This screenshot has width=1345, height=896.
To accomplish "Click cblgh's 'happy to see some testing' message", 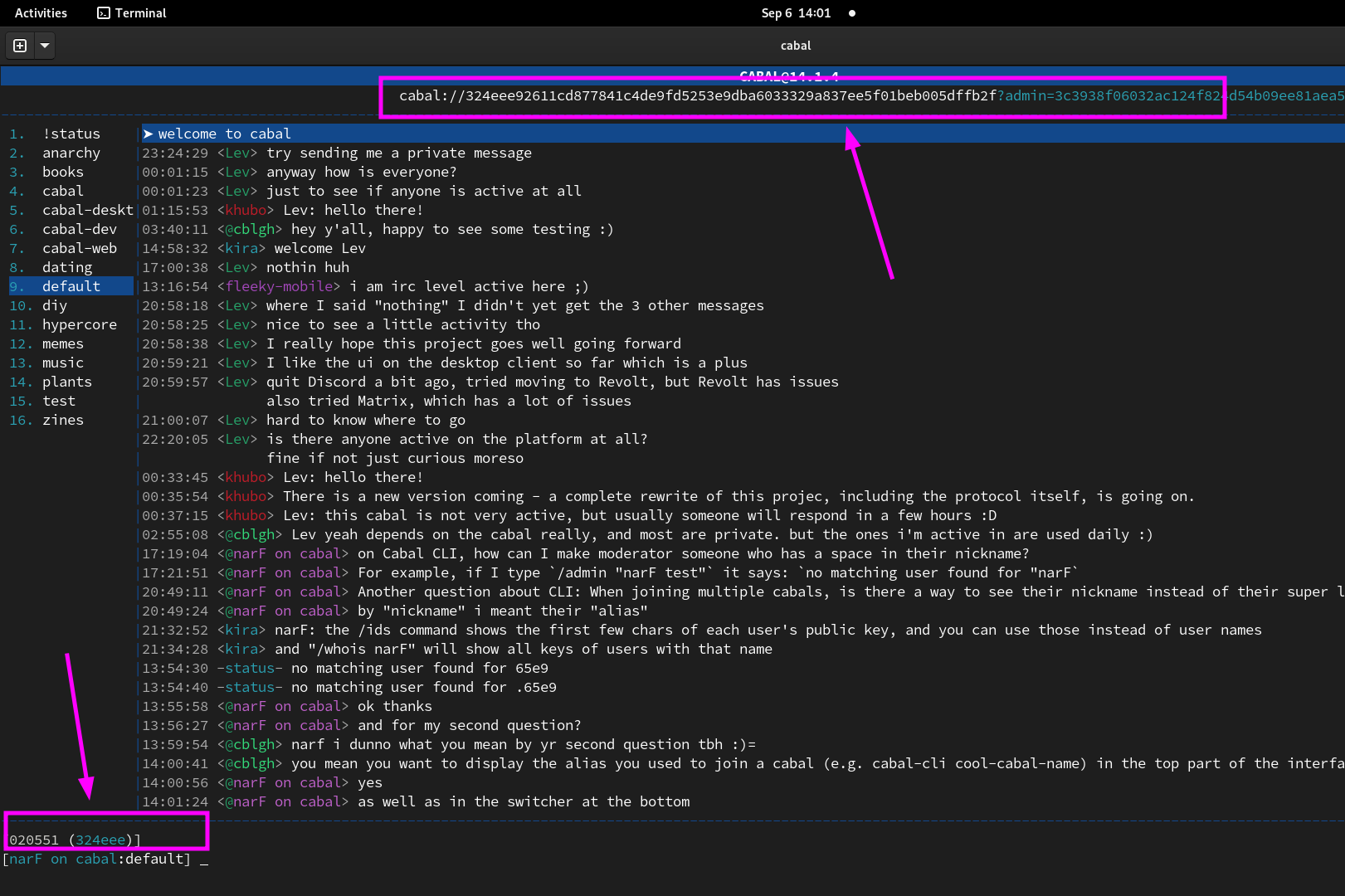I will 452,229.
